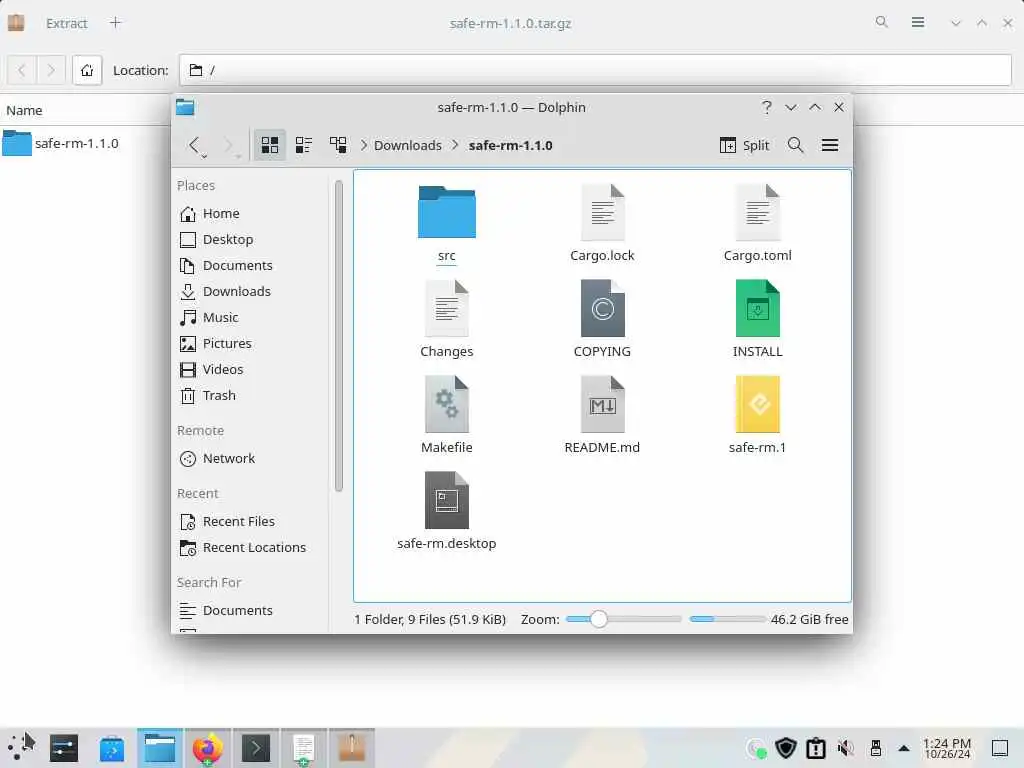Open the src folder in Dolphin
1024x768 pixels.
(447, 212)
